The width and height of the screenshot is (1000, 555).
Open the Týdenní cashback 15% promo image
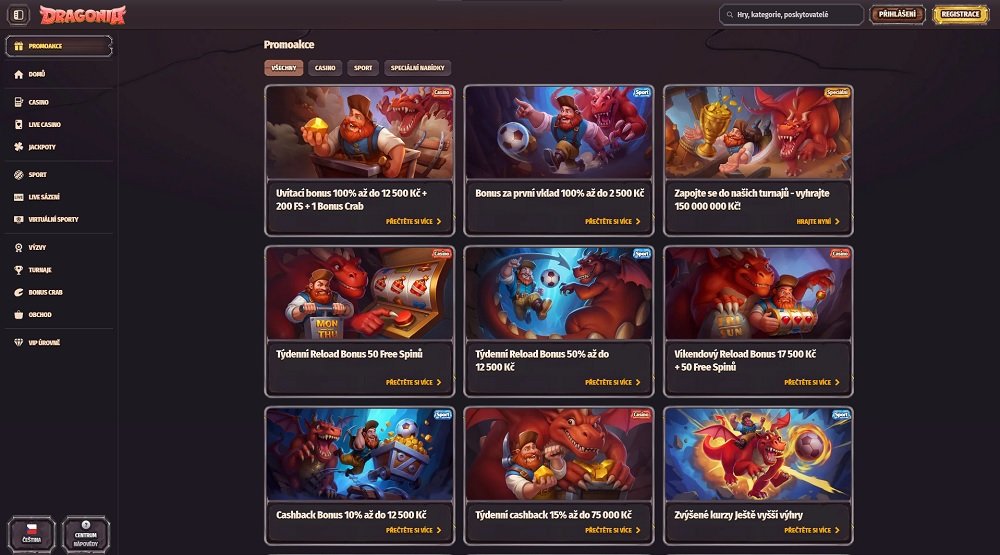tap(559, 454)
